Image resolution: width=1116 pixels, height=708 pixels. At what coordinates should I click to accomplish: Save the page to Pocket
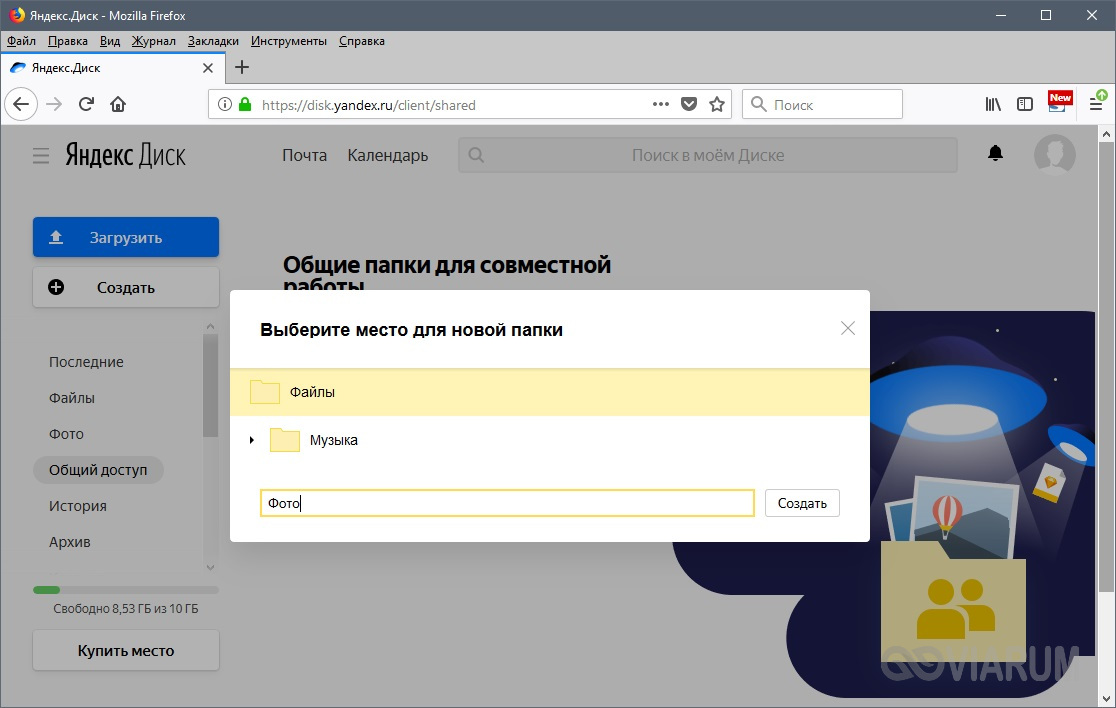coord(689,105)
